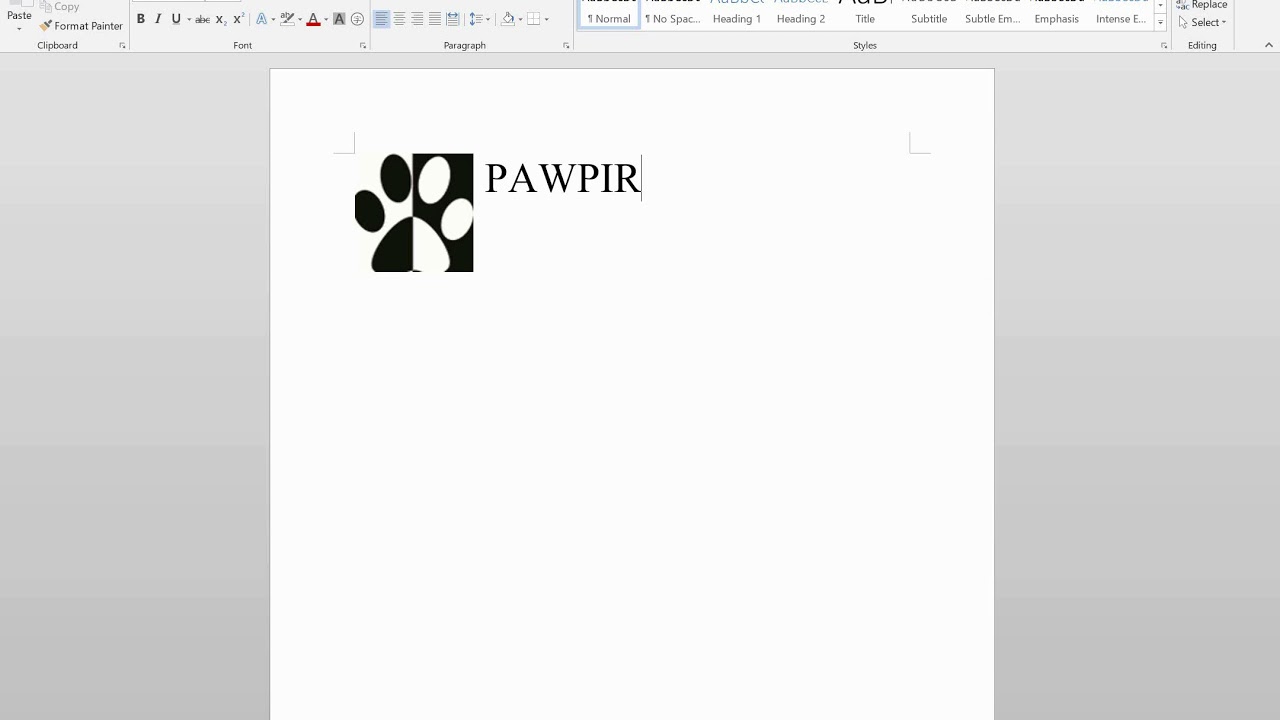The width and height of the screenshot is (1280, 720).
Task: Open Text Effects and Typography
Action: [x=261, y=19]
